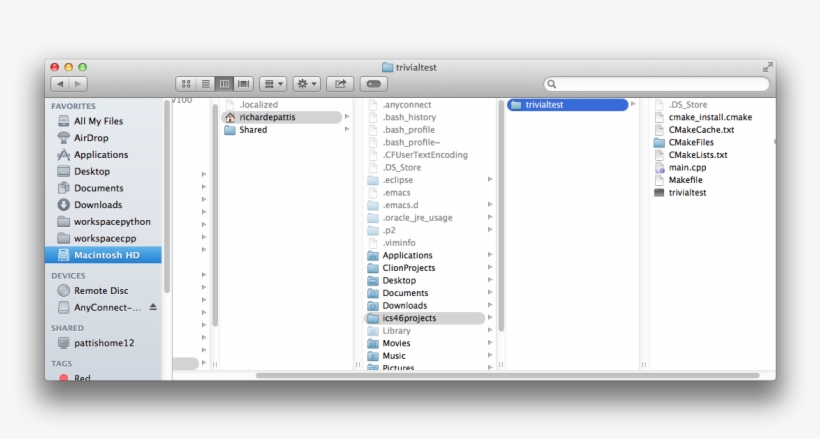Select the .bash_profile file
The image size is (820, 439).
[408, 130]
